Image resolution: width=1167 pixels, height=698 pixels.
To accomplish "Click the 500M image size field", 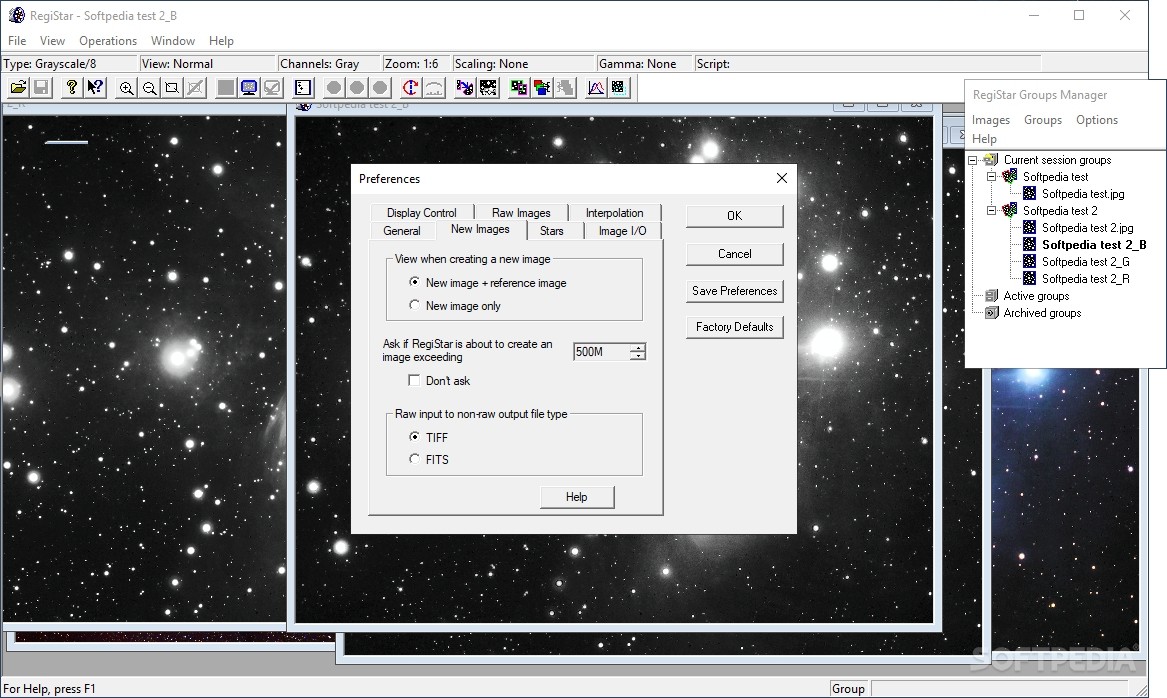I will point(601,352).
